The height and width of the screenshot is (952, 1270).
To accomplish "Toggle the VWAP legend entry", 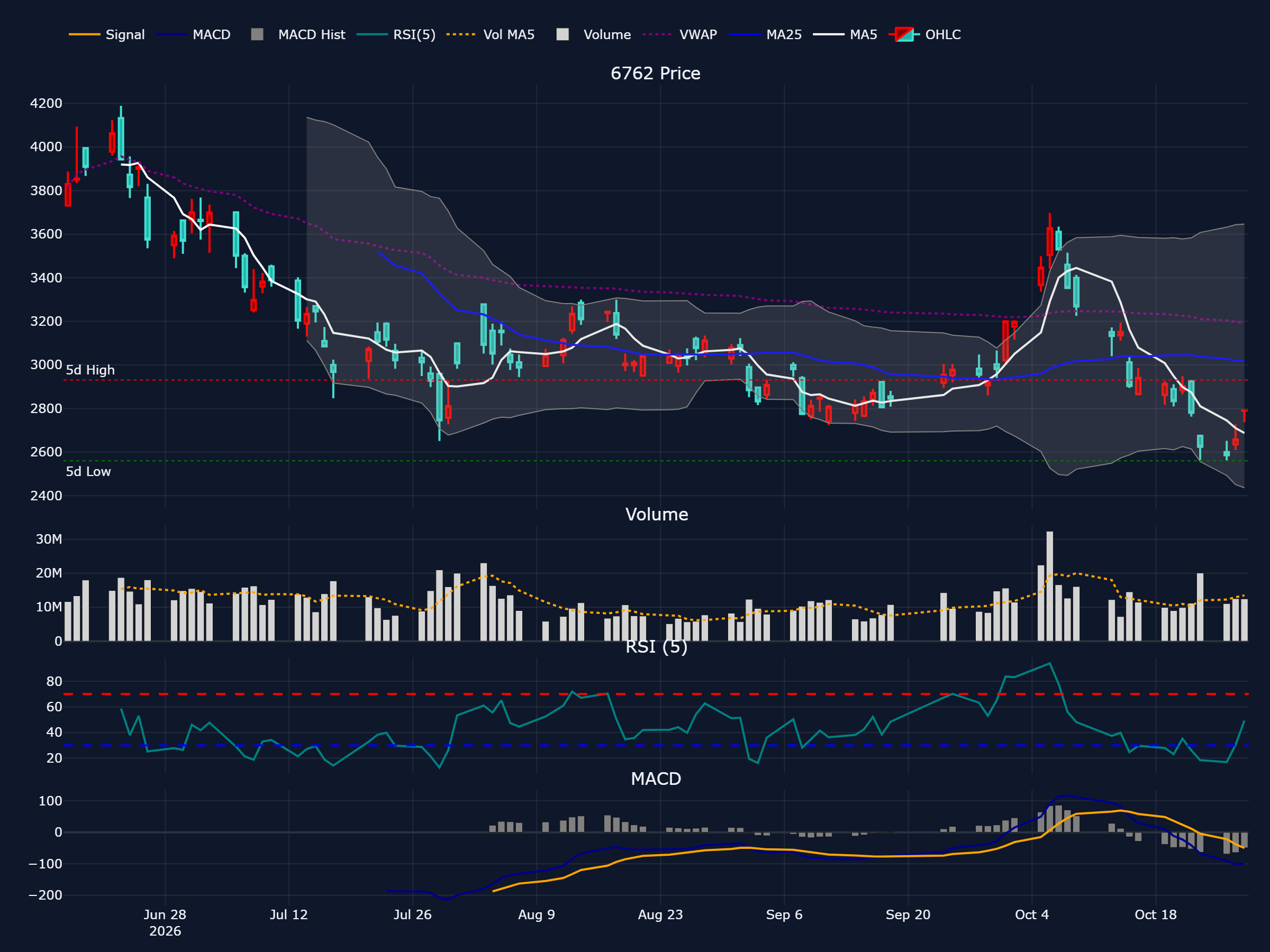I will pyautogui.click(x=680, y=34).
